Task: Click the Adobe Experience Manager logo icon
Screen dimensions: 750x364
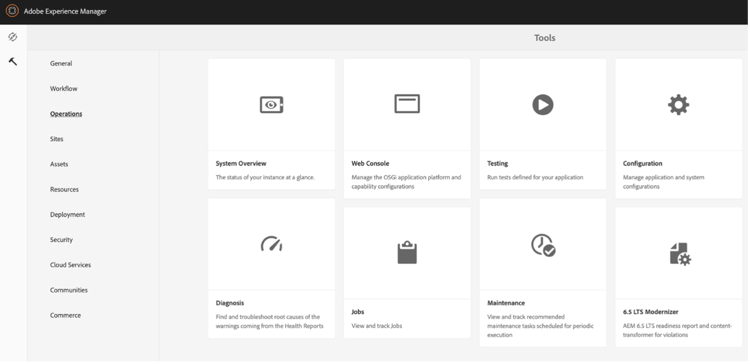Action: tap(12, 11)
